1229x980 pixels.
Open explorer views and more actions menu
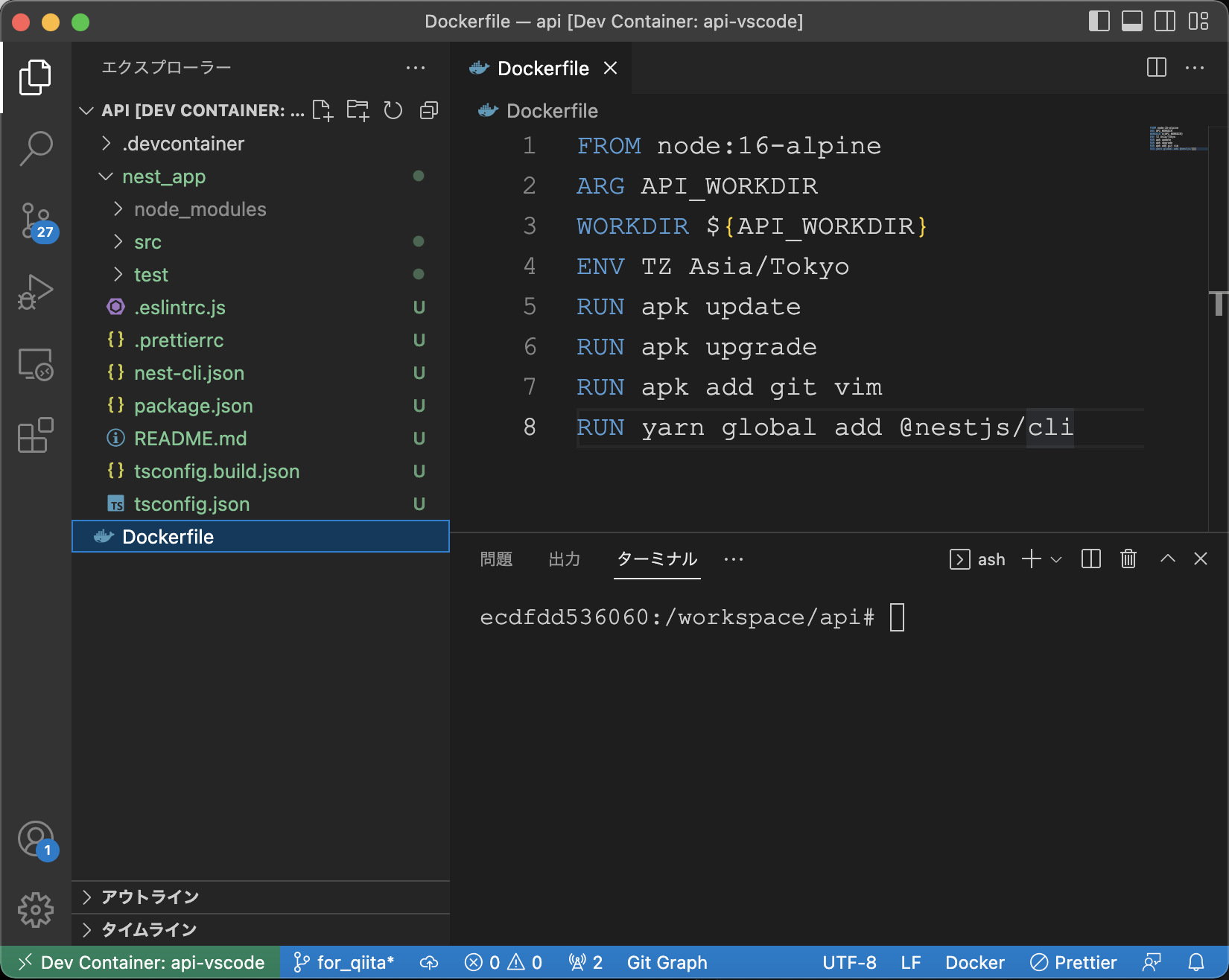pos(416,68)
